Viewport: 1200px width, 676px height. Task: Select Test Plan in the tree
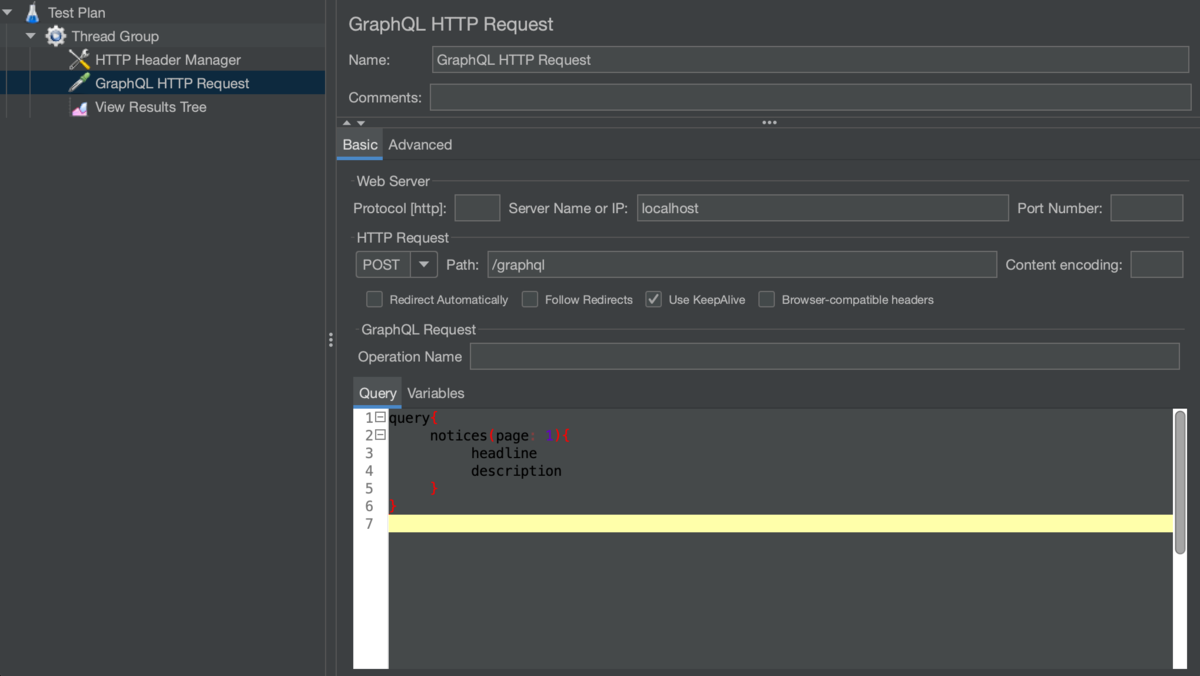point(76,13)
